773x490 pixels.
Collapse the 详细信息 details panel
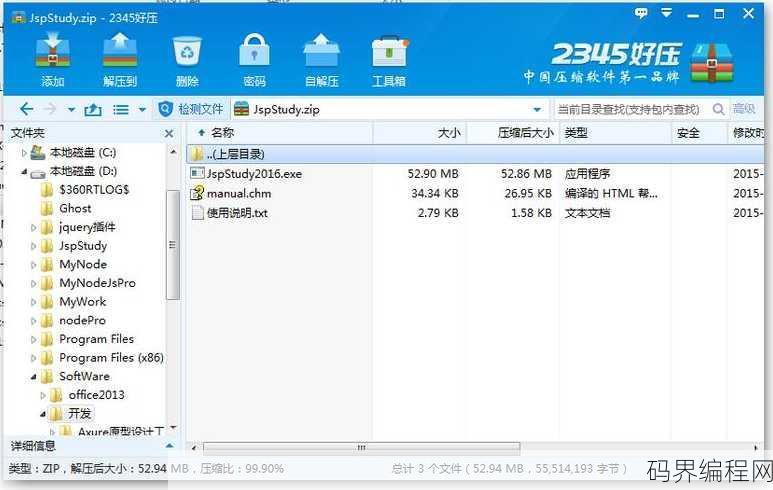coord(169,446)
